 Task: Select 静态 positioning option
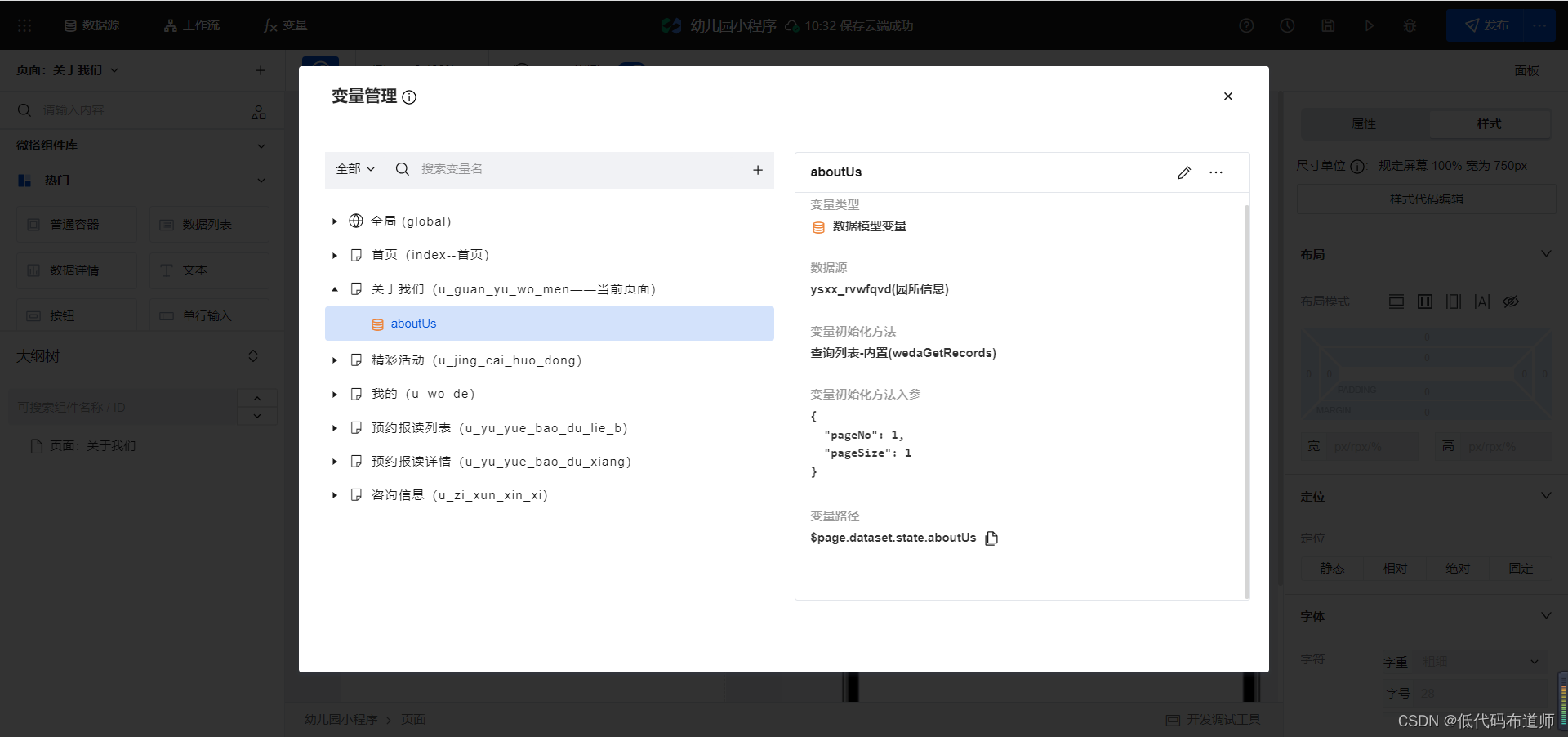coord(1332,569)
